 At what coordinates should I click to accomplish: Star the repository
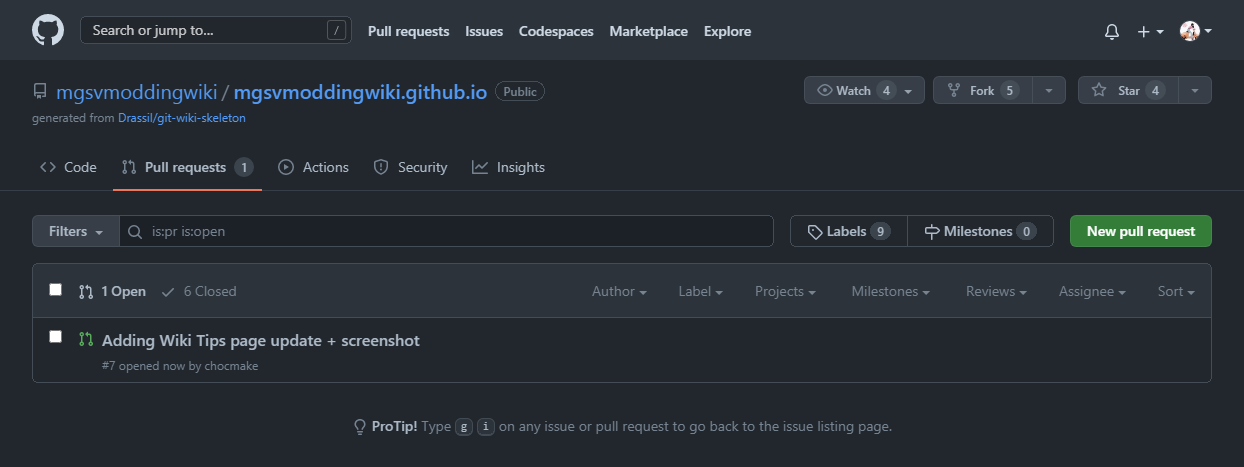click(x=1128, y=90)
